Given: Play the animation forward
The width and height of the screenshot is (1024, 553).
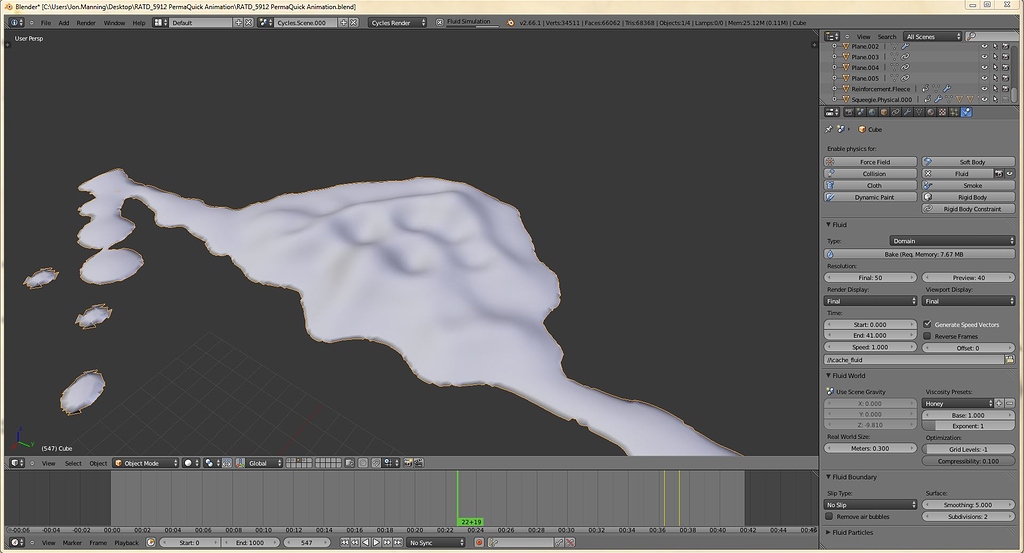Looking at the screenshot, I should tap(377, 543).
